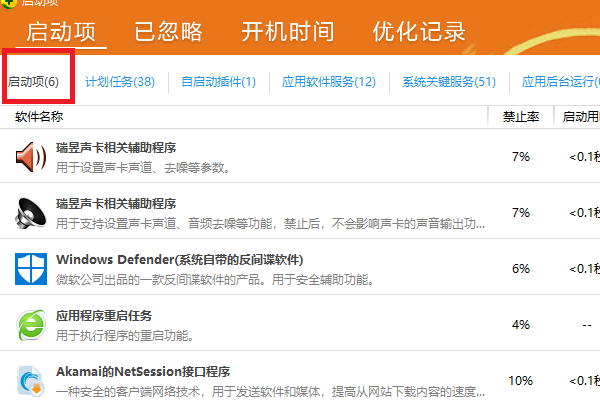Click description 用于执行程序的重启功能。
600x400 pixels.
click(x=125, y=336)
